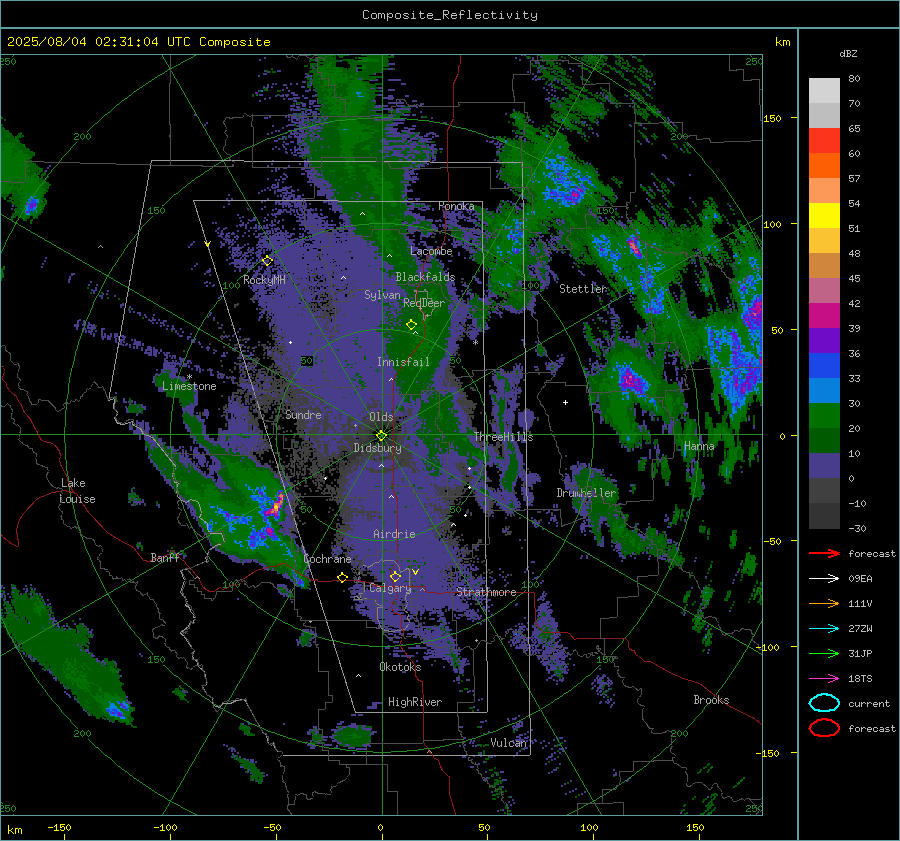
Task: Click the ThreeHills label
Action: (503, 437)
